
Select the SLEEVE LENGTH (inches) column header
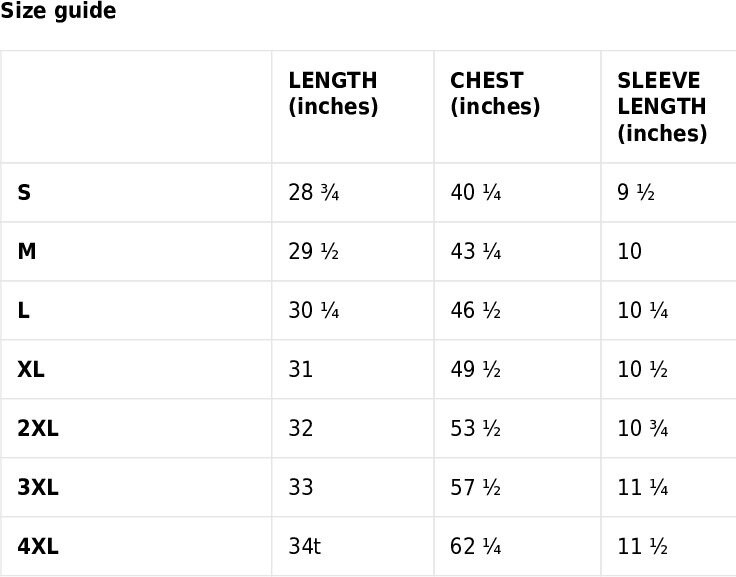(662, 107)
